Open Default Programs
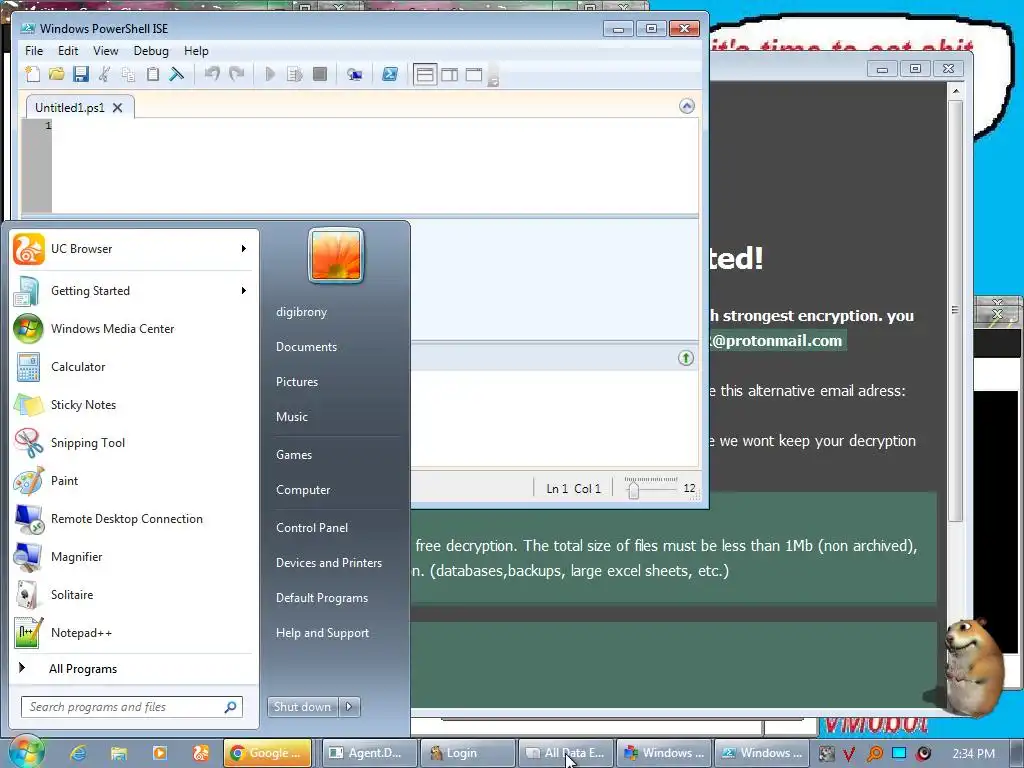Image resolution: width=1024 pixels, height=768 pixels. [322, 598]
